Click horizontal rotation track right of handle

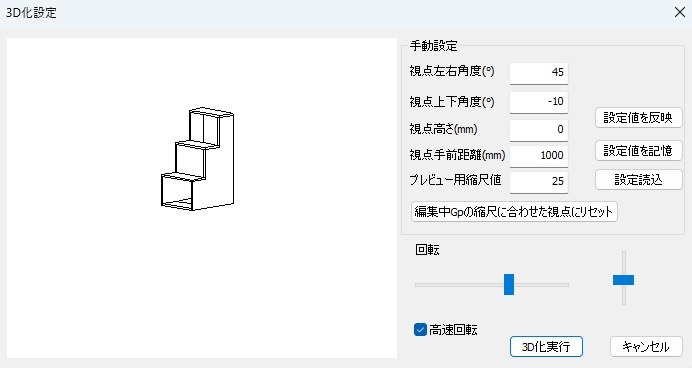click(x=542, y=285)
